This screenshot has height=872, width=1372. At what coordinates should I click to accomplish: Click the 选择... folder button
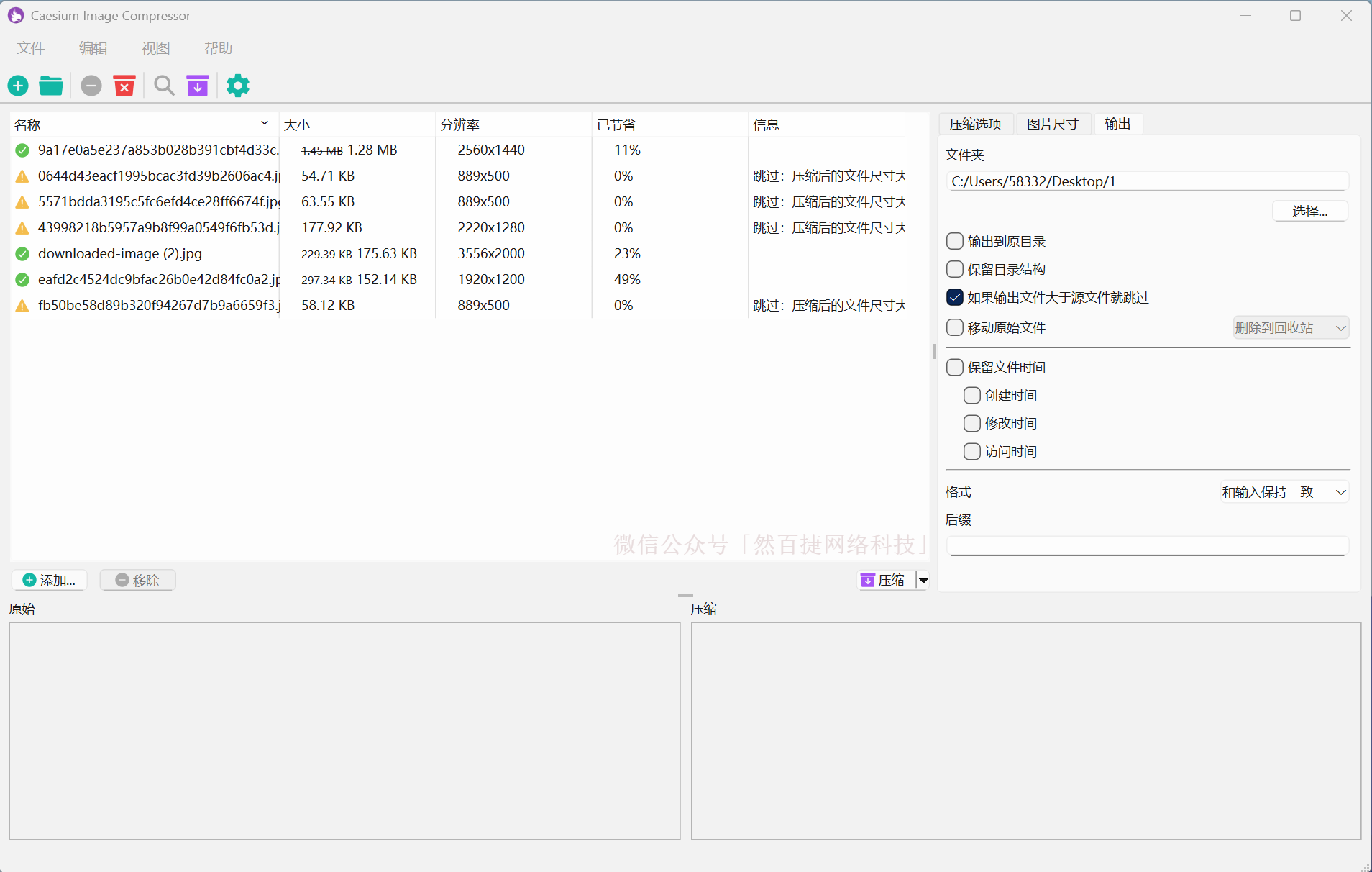(1309, 211)
